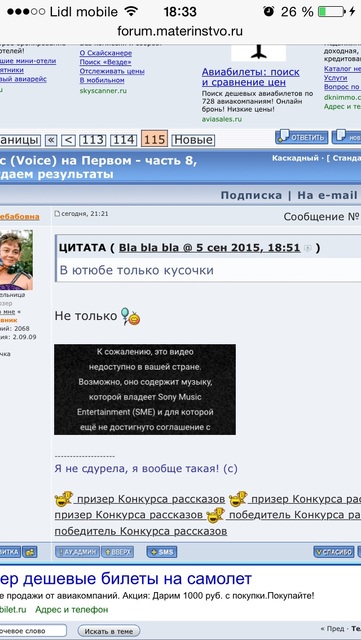This screenshot has width=361, height=640.
Task: Go to page 113
Action: 93,140
